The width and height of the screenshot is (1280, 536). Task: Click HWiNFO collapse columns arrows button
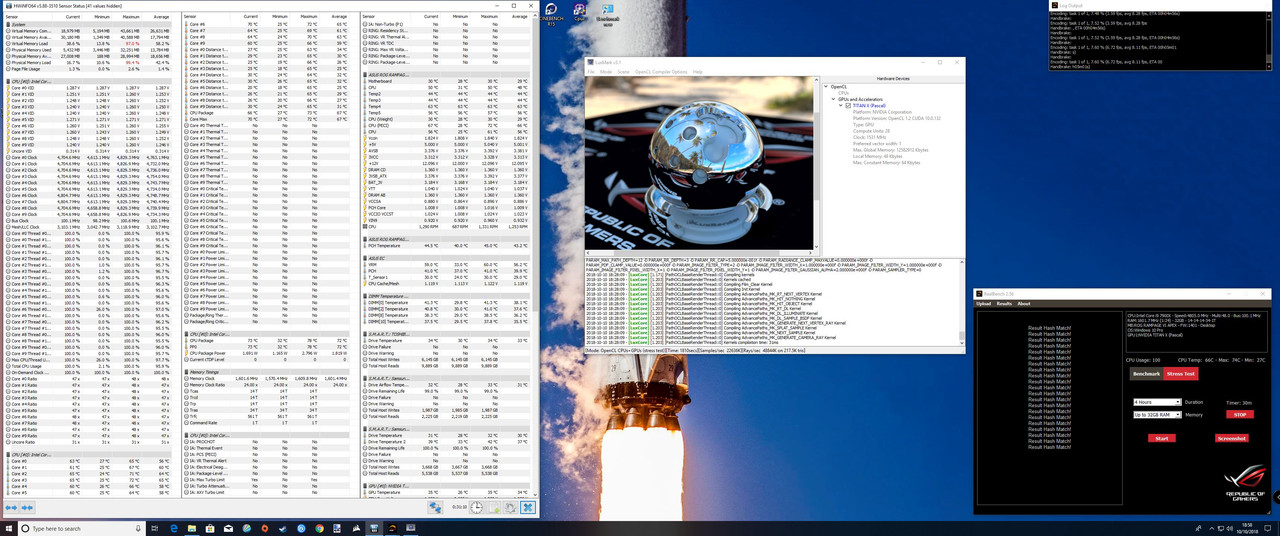click(x=27, y=508)
